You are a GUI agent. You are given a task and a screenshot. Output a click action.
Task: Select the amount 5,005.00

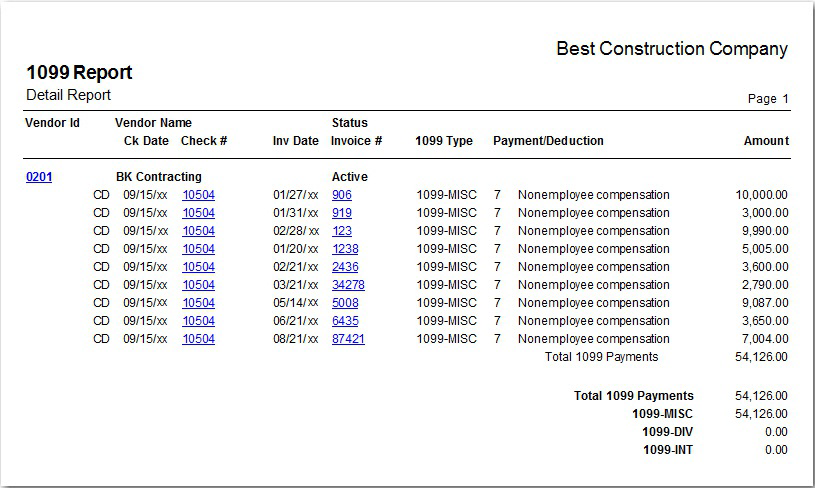click(x=765, y=249)
